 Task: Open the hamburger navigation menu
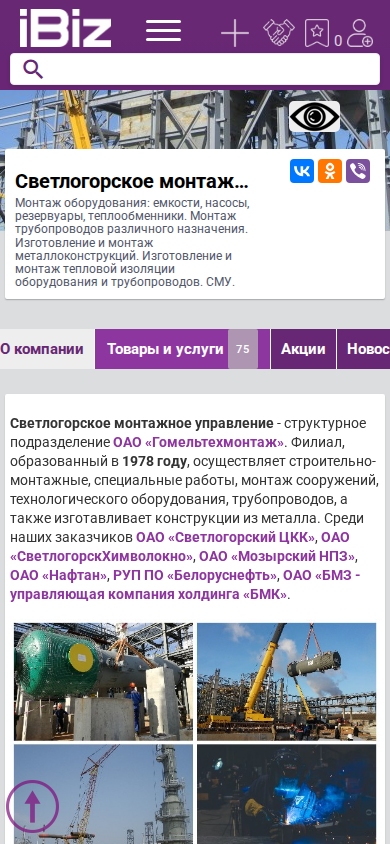click(163, 31)
